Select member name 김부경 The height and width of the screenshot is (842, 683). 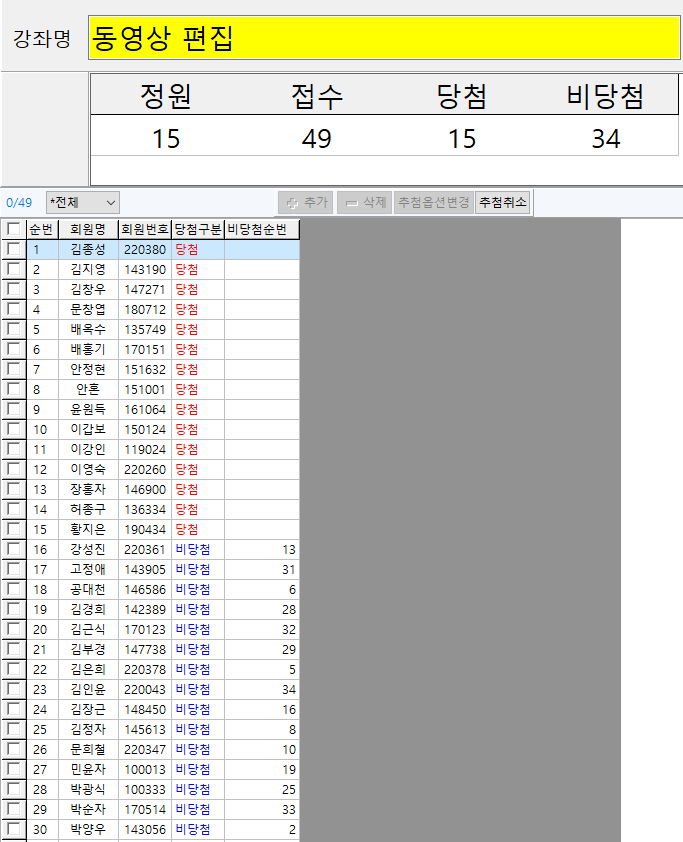[x=88, y=649]
